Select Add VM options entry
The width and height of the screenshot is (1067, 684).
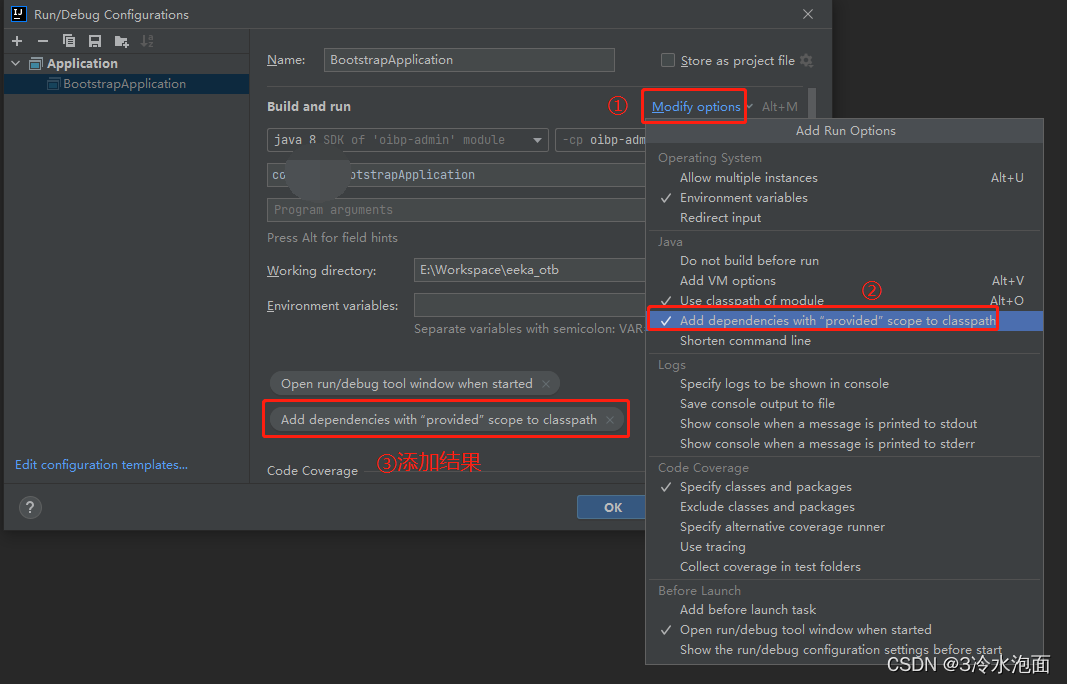[x=844, y=280]
